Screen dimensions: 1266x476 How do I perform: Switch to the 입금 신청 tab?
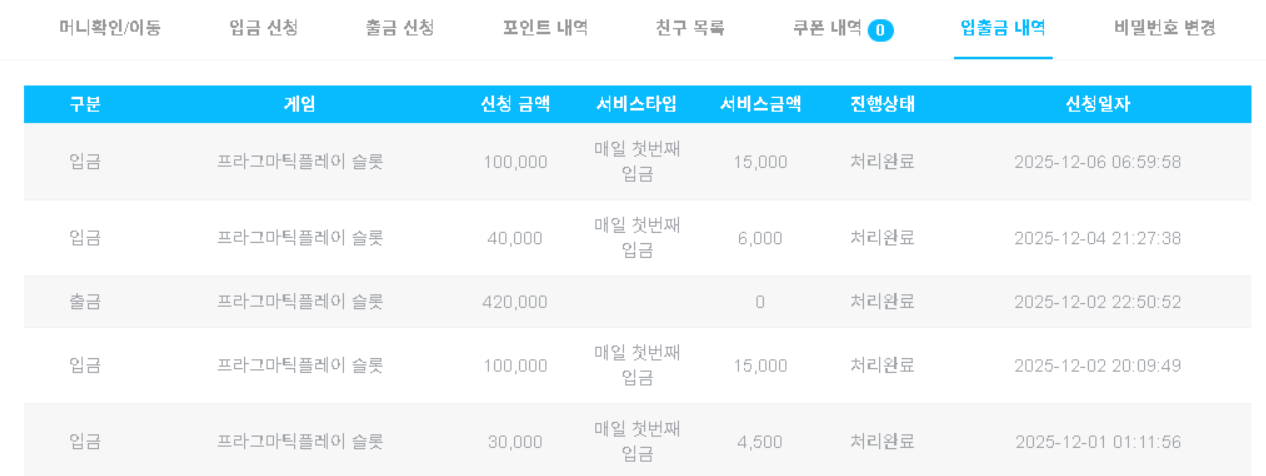263,28
